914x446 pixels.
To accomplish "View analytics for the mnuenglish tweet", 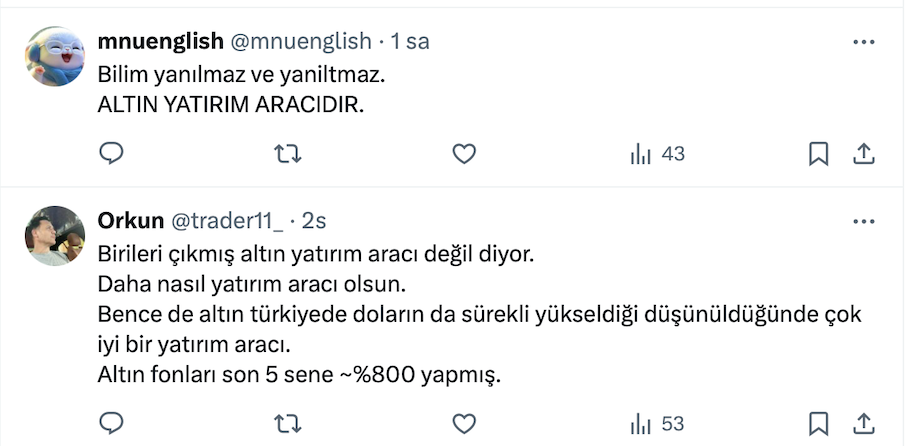I will [x=656, y=154].
